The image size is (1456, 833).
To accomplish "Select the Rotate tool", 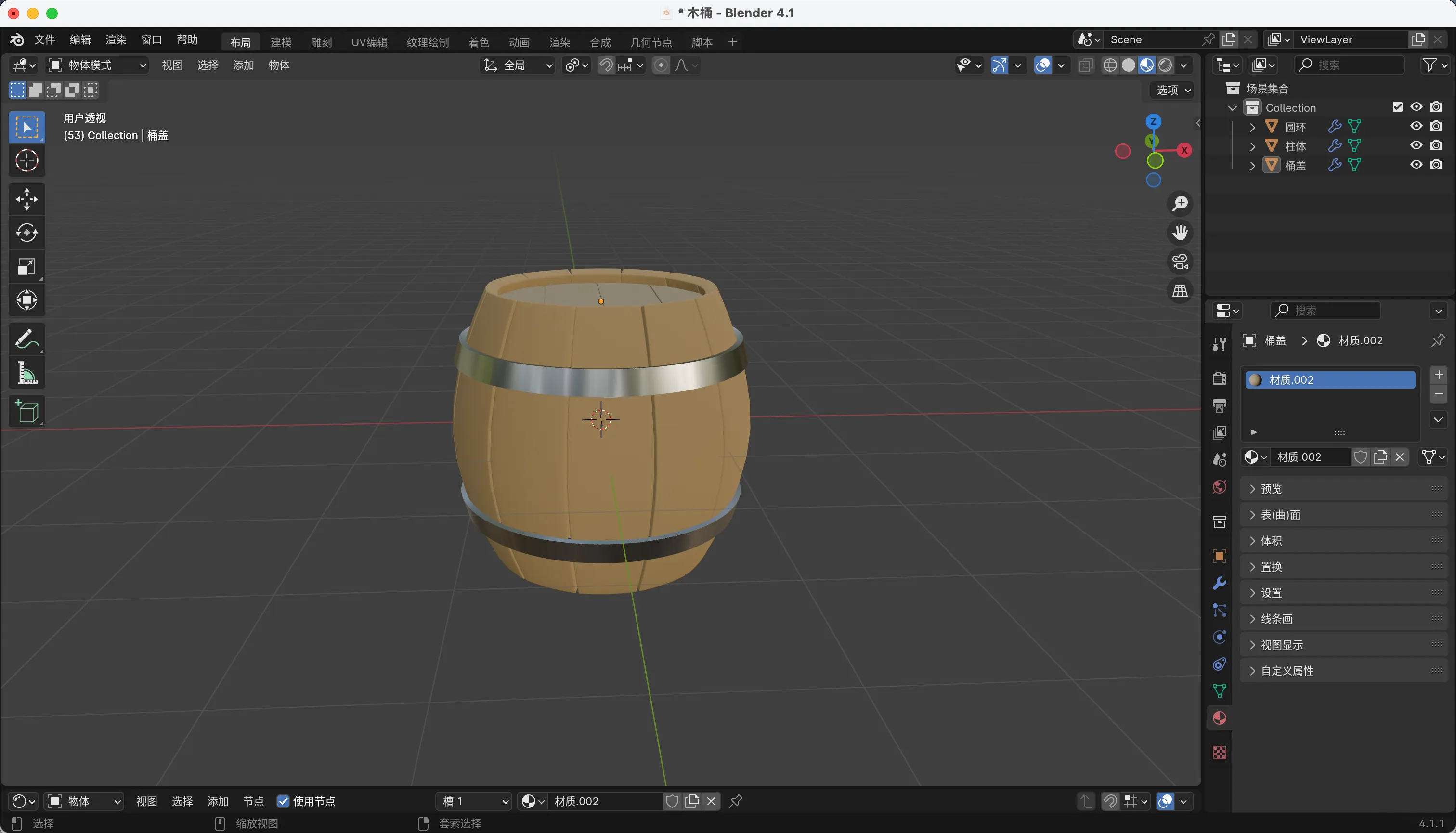I will (x=26, y=233).
